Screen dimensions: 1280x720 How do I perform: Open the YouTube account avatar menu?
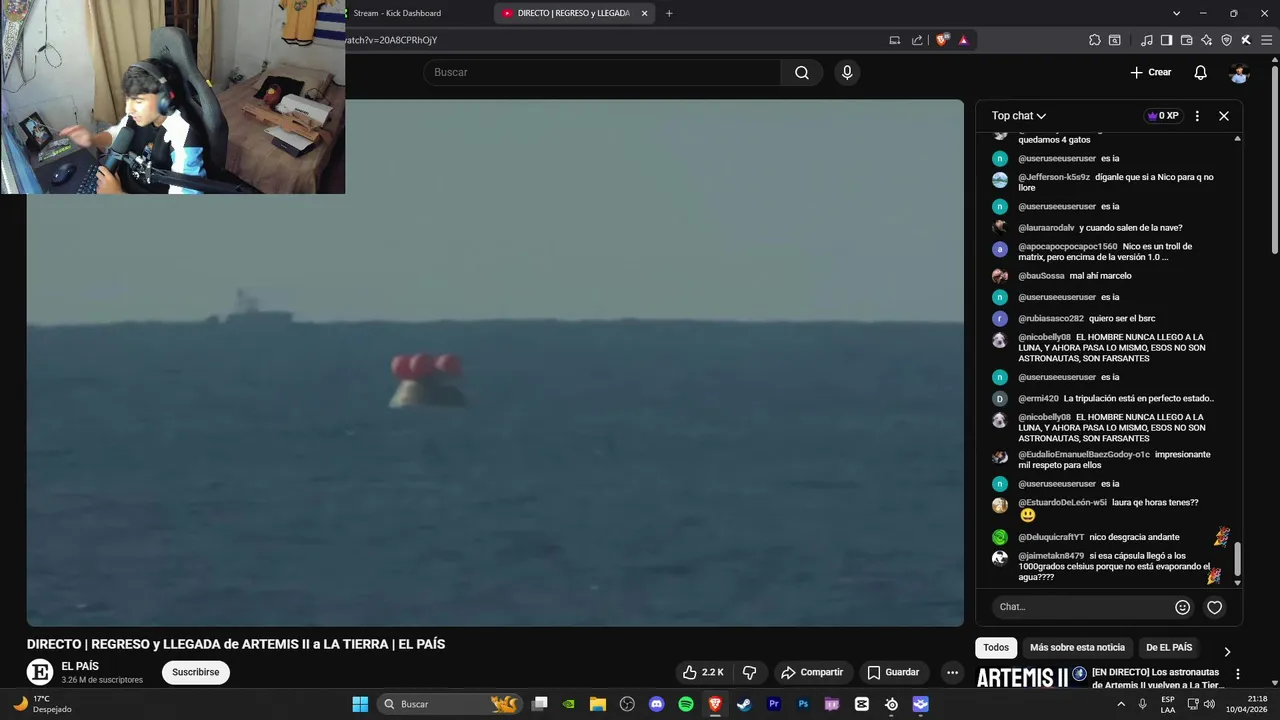1239,73
